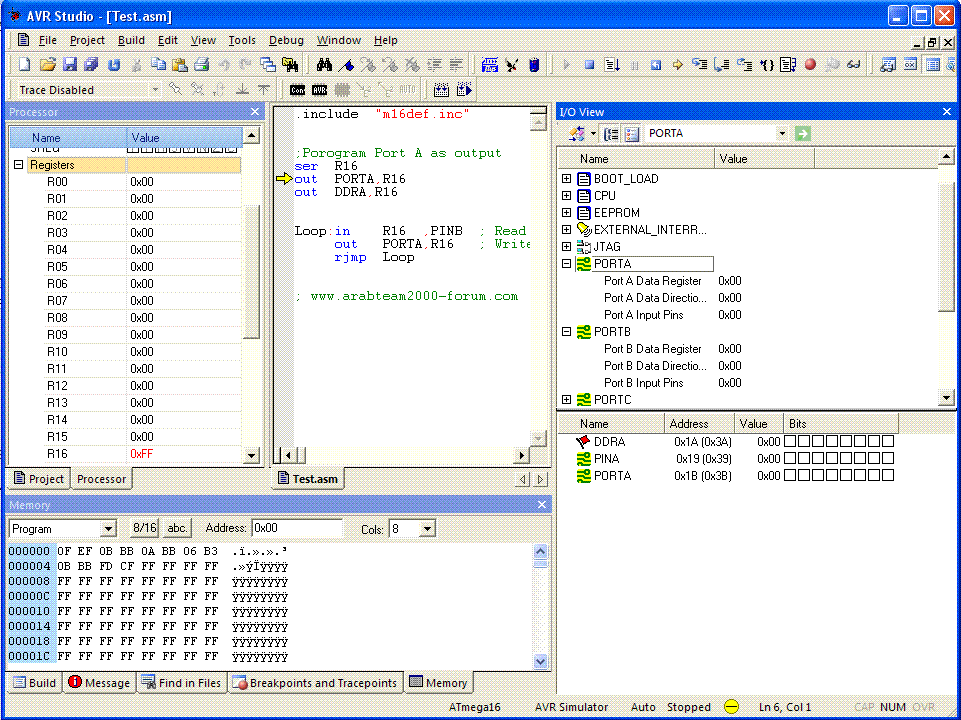Click the yellow arrow Show Next Statement icon
Viewport: 961px width, 720px height.
[x=677, y=64]
